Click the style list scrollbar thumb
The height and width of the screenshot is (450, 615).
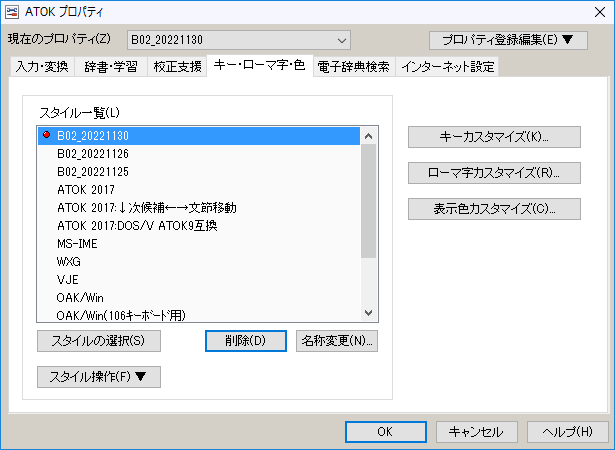pos(369,201)
